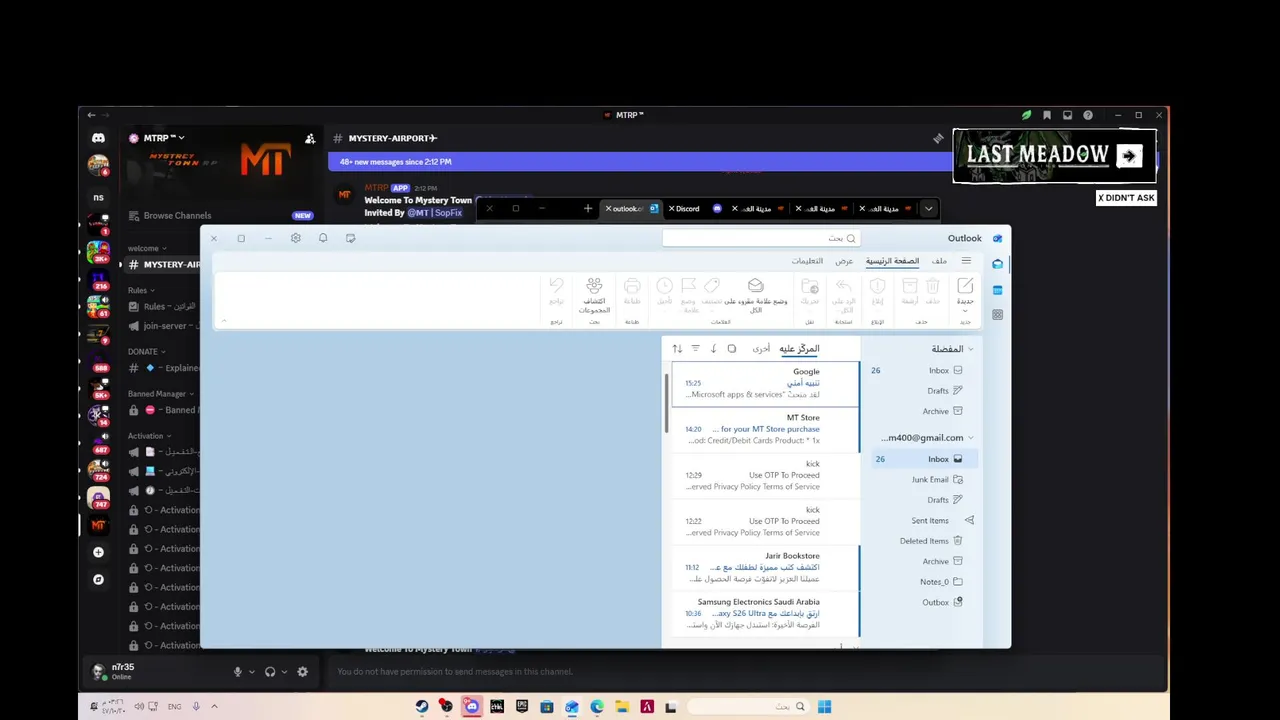This screenshot has width=1280, height=720.
Task: Expand the MTRP server name dropdown
Action: pyautogui.click(x=164, y=138)
